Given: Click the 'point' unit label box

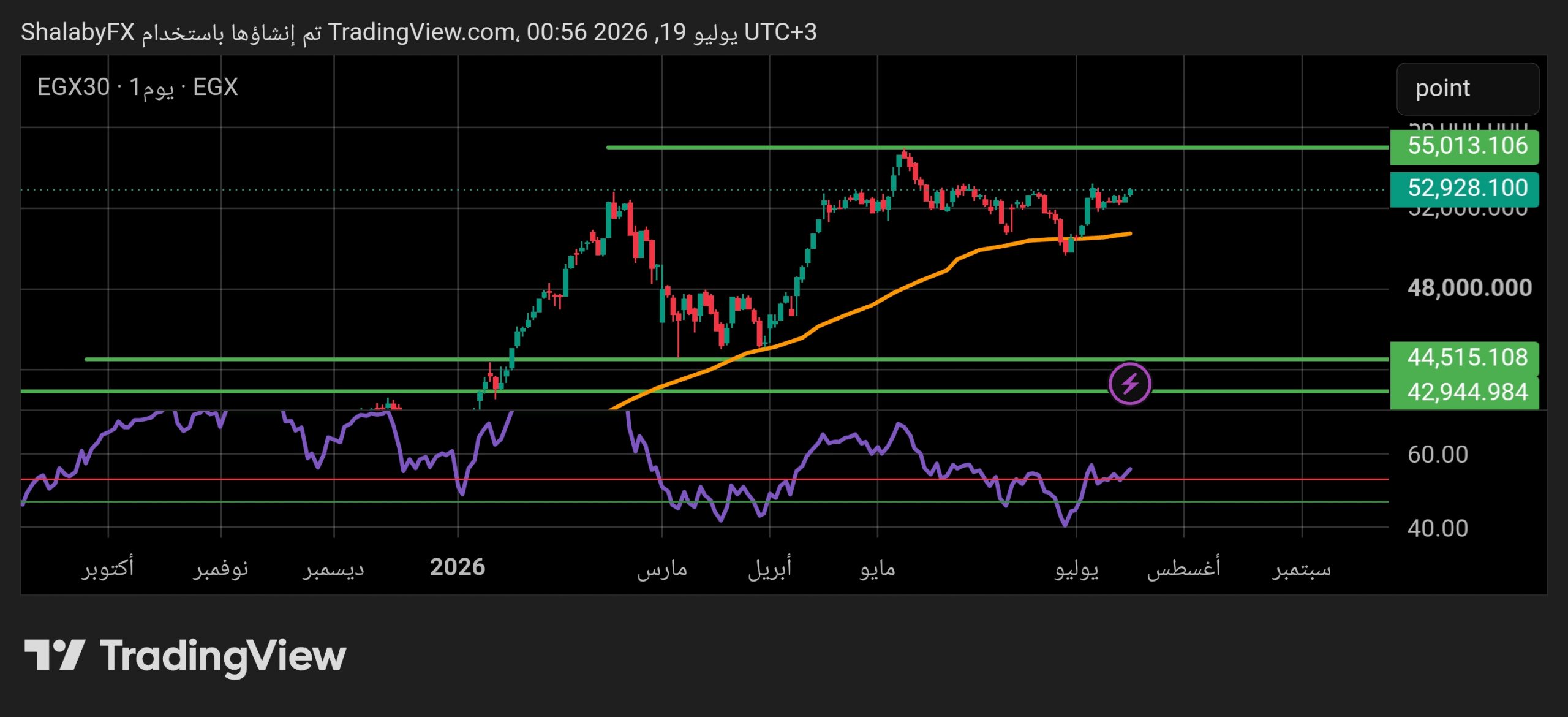Looking at the screenshot, I should 1468,89.
